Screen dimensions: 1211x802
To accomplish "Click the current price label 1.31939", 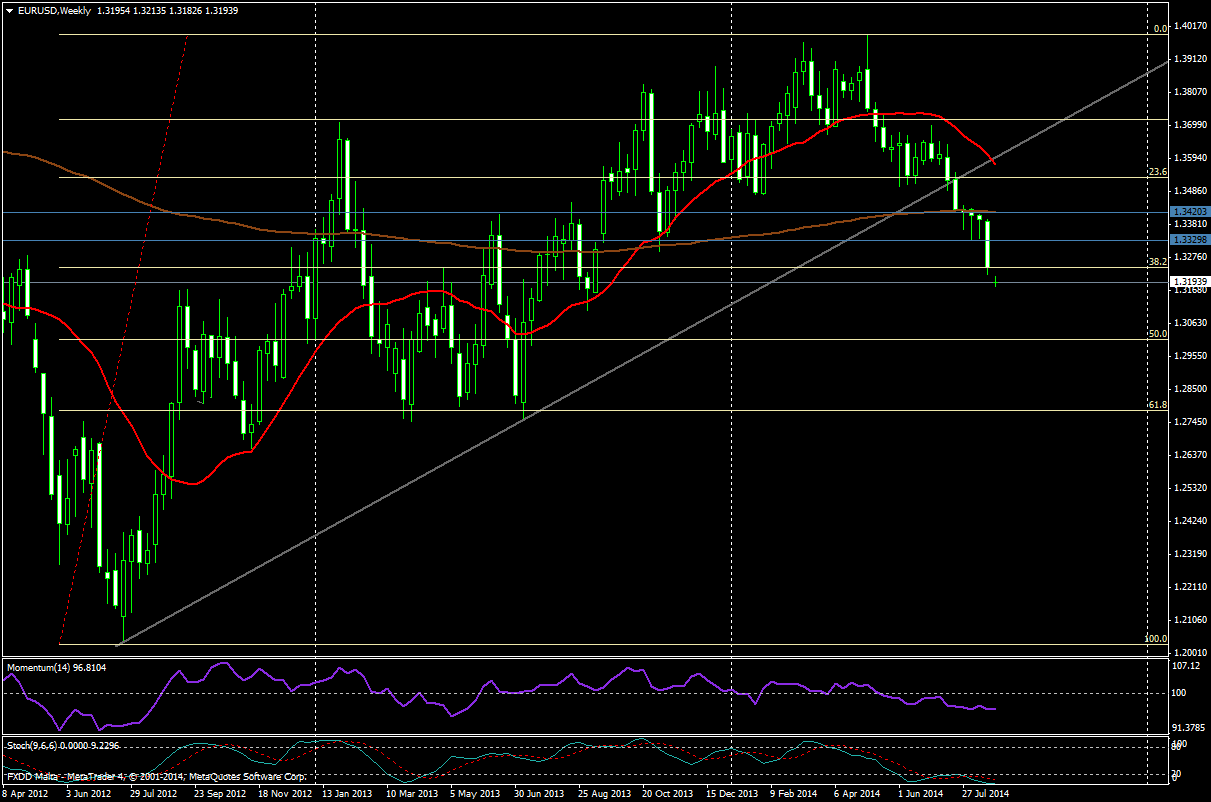I will click(1188, 282).
